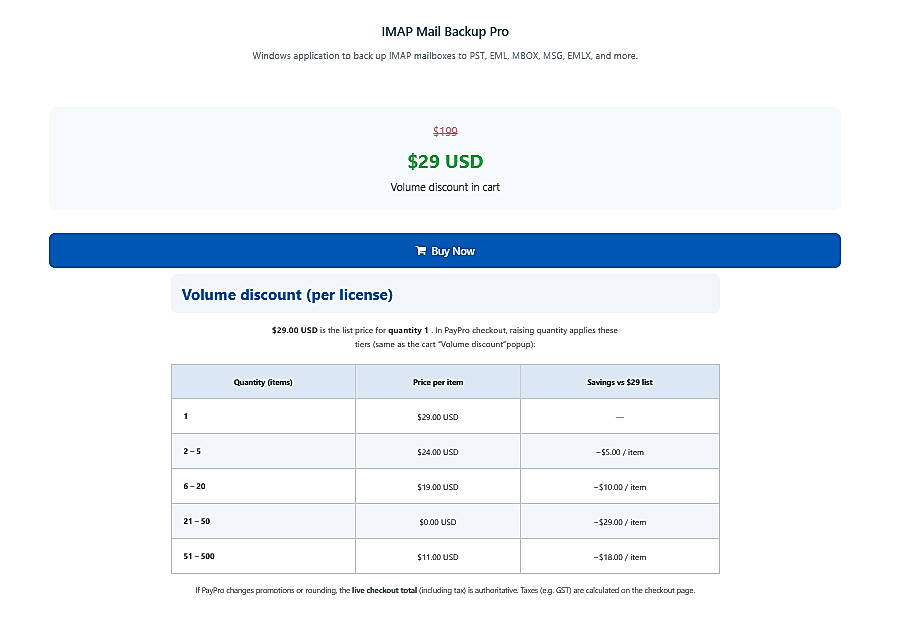This screenshot has width=915, height=624.
Task: Click the 'Volume discount in cart' text
Action: [445, 187]
